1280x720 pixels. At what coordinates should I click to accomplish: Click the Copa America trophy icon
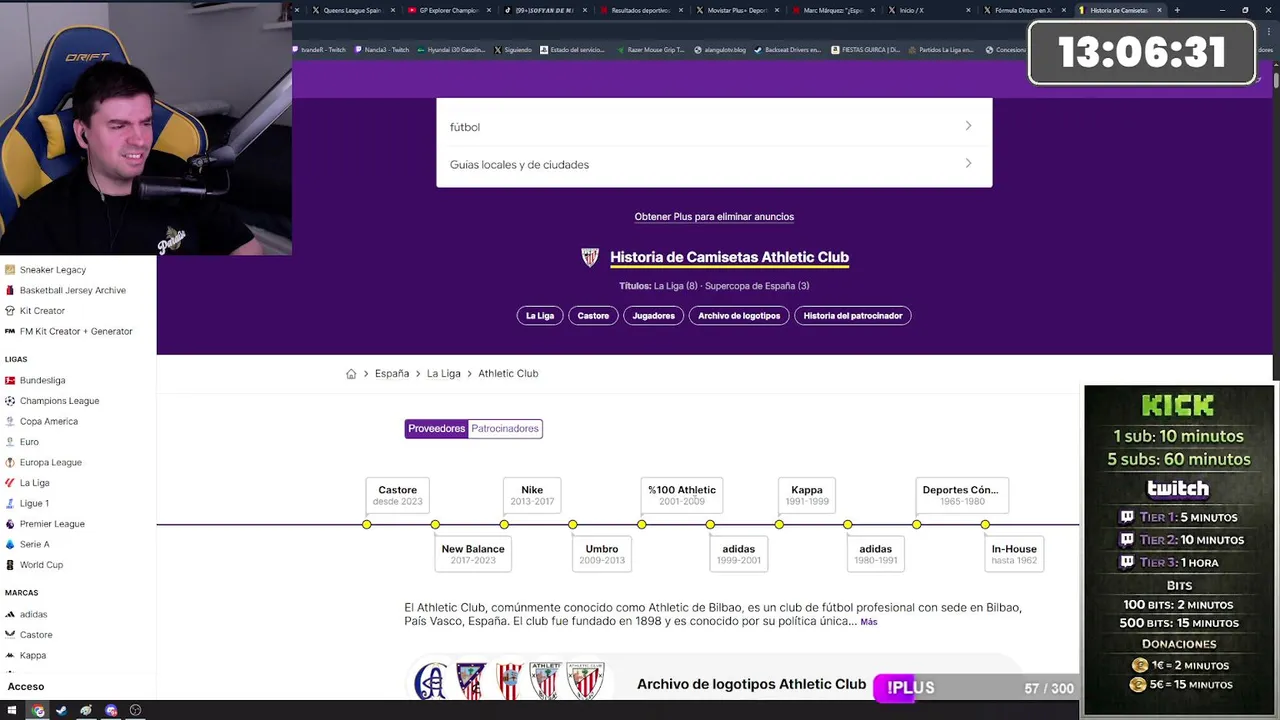click(10, 421)
